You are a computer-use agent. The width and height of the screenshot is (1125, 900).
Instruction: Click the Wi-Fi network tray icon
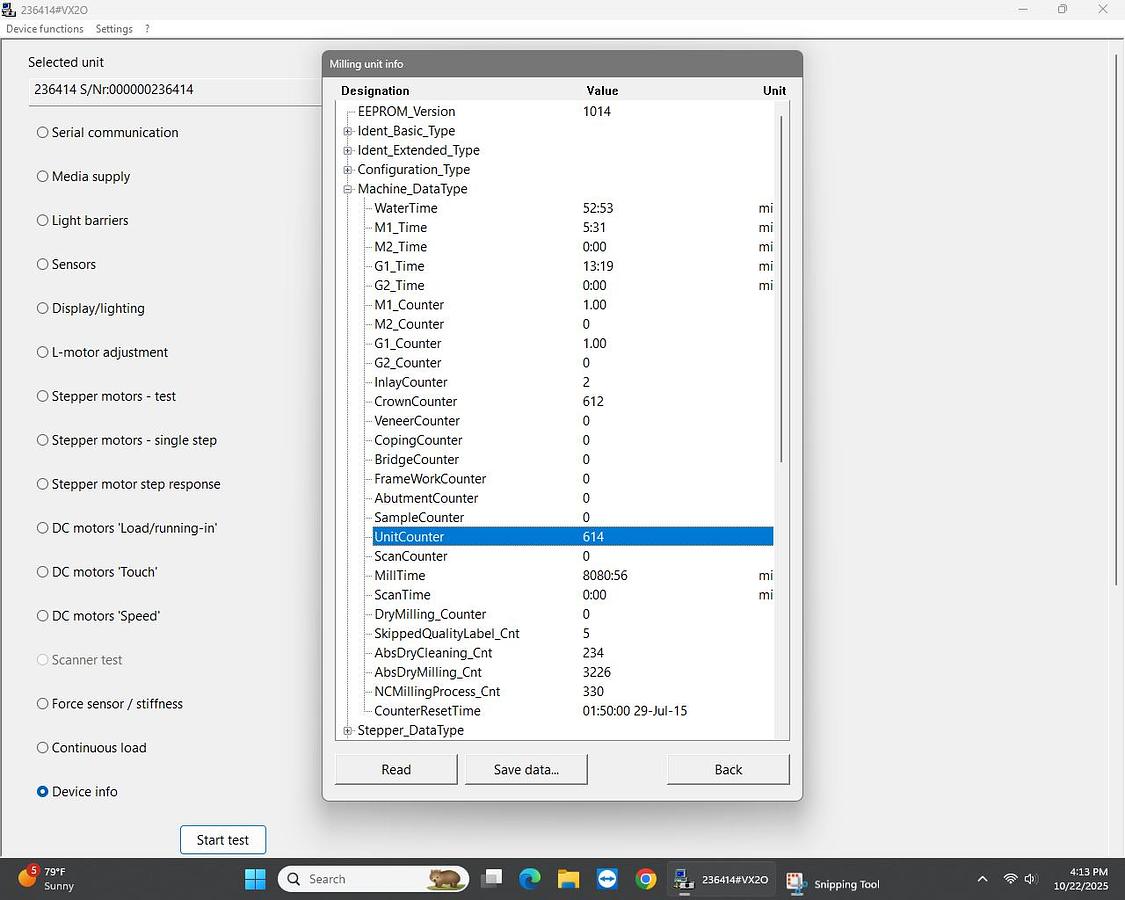click(x=1010, y=879)
